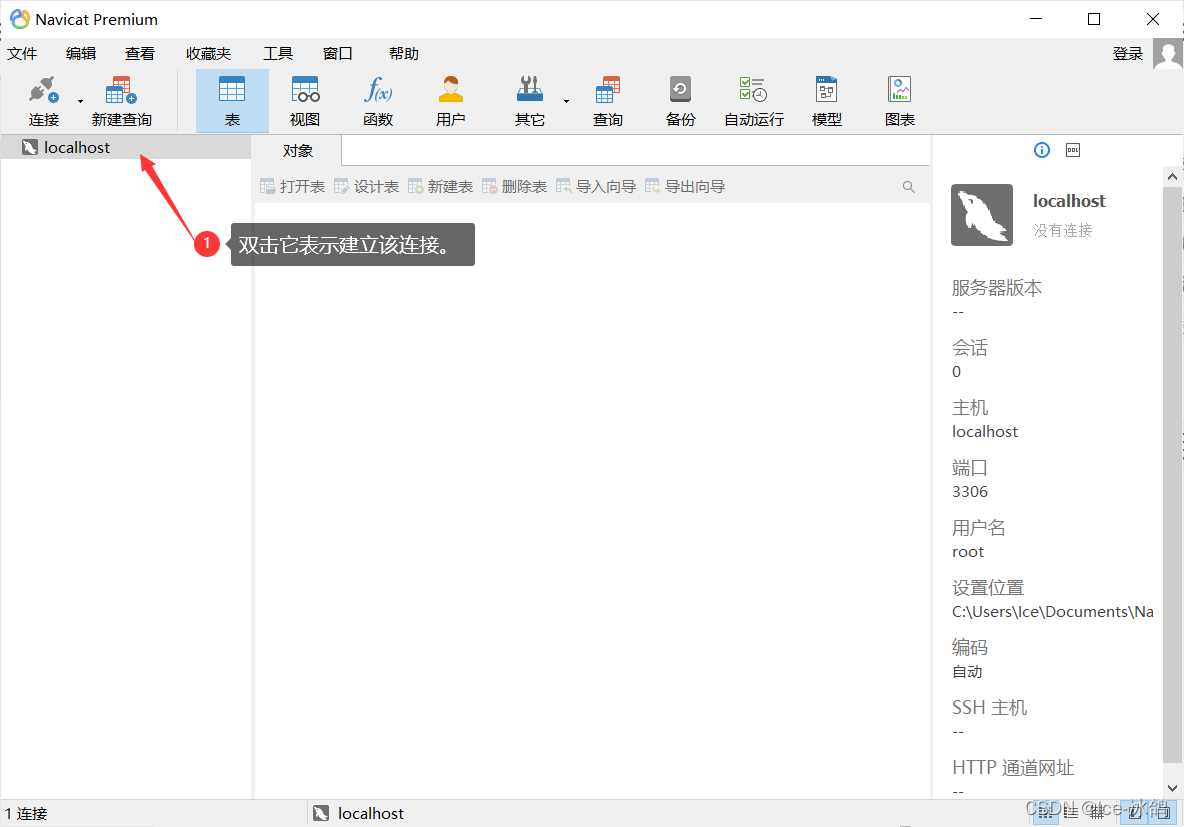Open the Backup (备份) icon
This screenshot has width=1184, height=827.
tap(680, 100)
